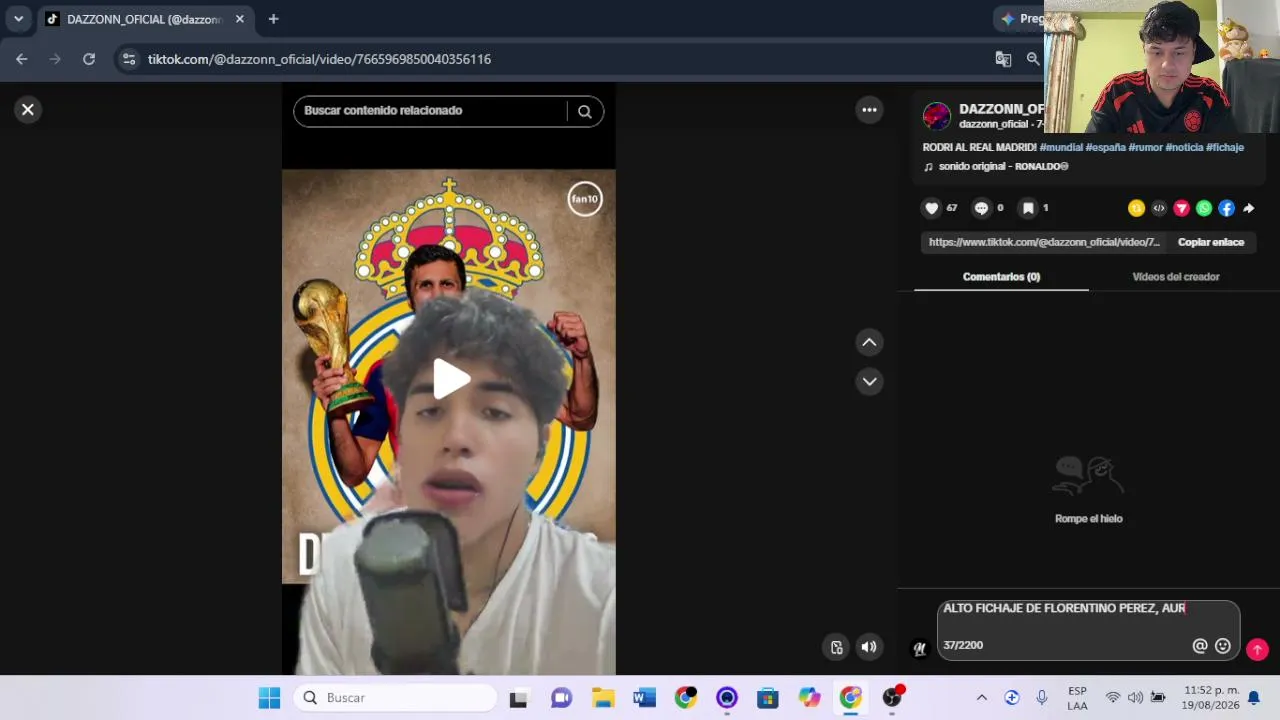Select the DAZZONN_OFICIAL browser tab

(x=144, y=19)
